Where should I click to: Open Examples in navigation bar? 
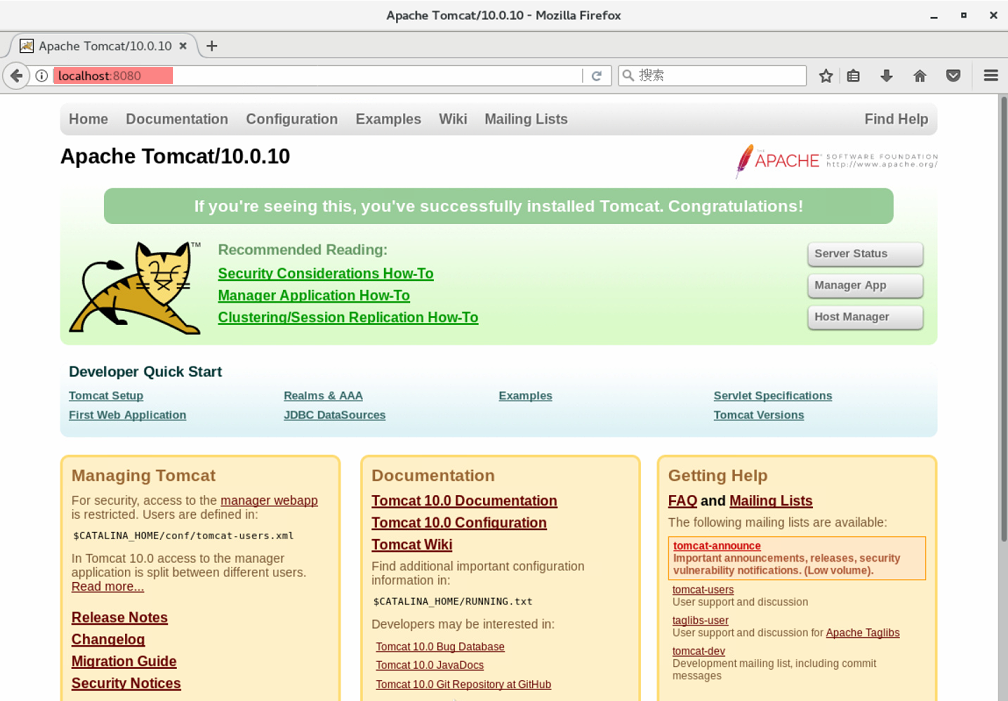coord(388,119)
